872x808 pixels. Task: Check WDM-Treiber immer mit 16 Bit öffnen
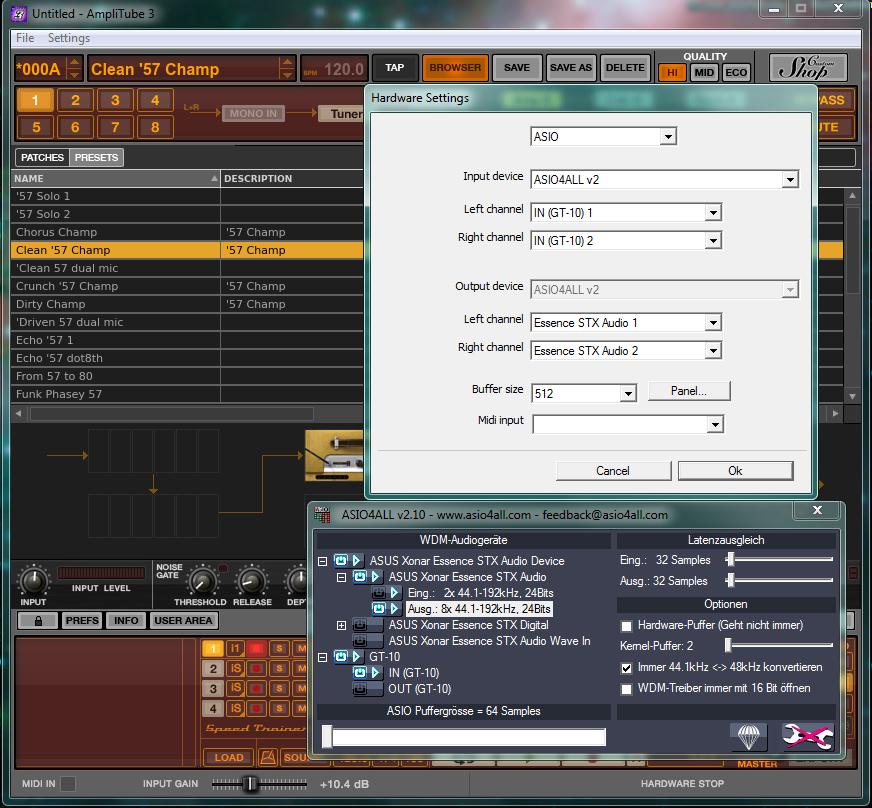(626, 689)
